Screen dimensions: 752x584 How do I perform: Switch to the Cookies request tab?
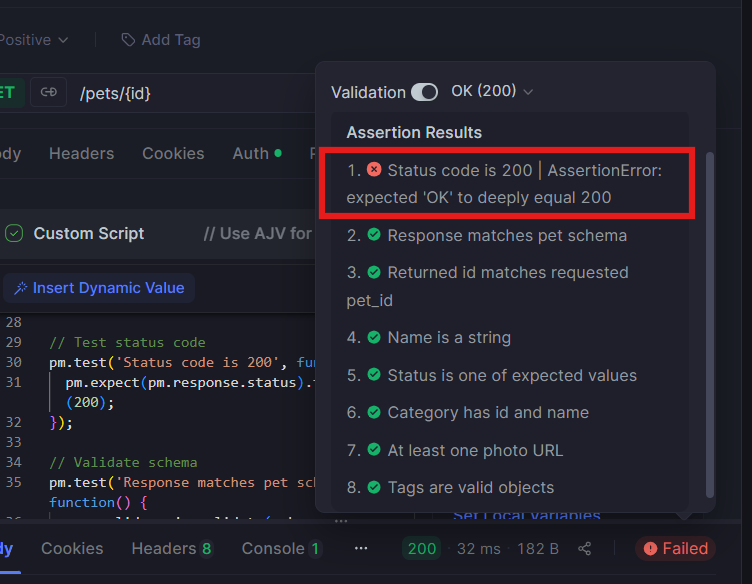(x=173, y=153)
